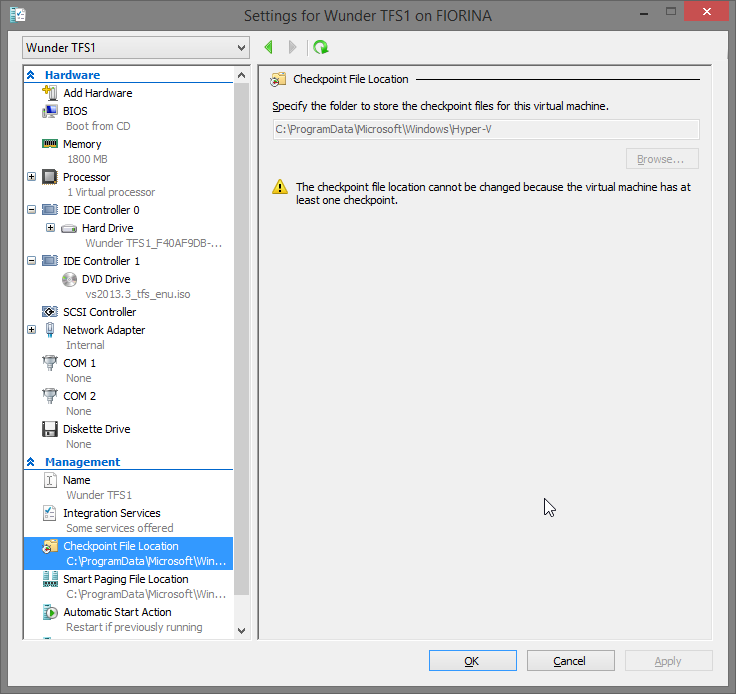Click the Checkpoint File Location header icon

pos(278,79)
